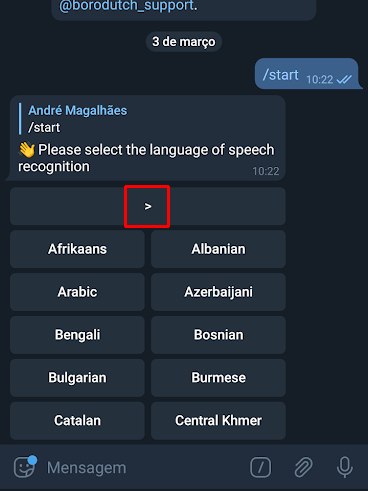Select Albanian language button
The image size is (368, 491).
(218, 249)
